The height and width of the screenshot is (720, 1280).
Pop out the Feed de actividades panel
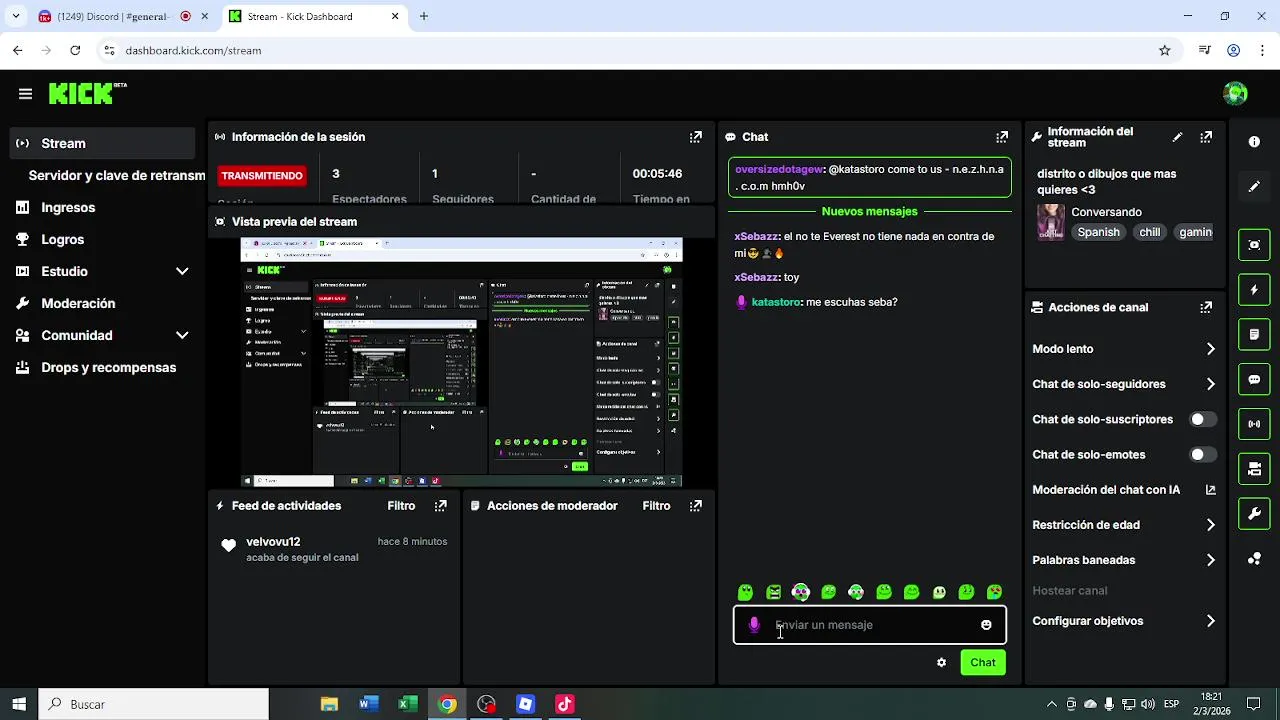(440, 506)
